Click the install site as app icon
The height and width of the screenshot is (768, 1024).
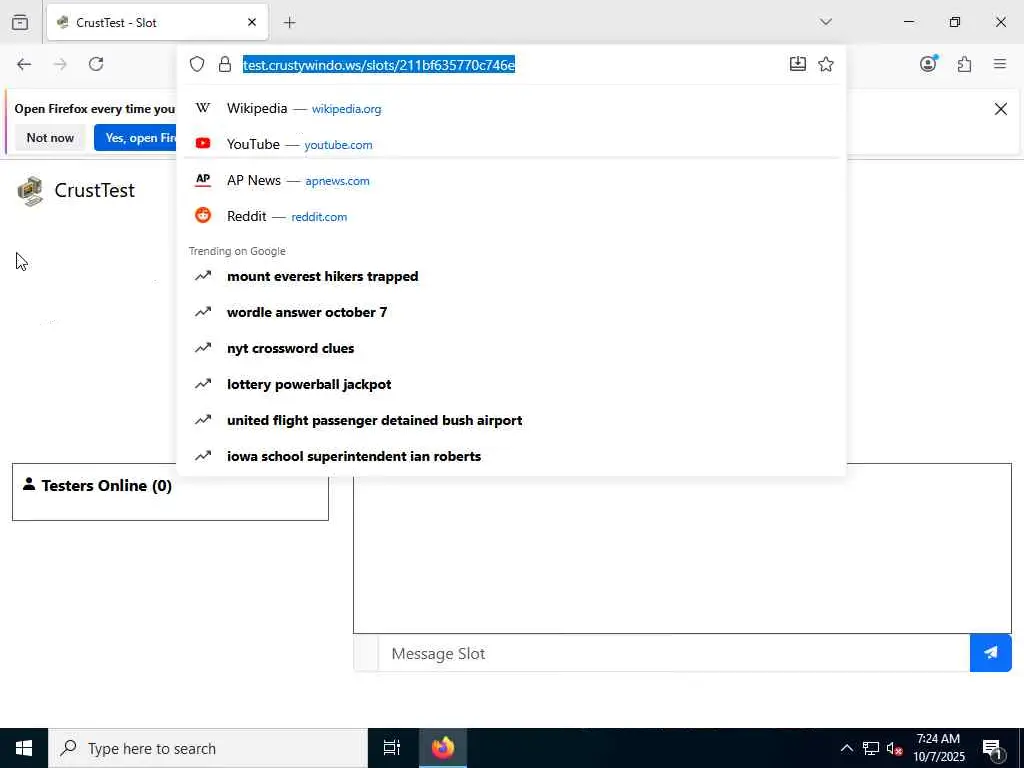[797, 64]
